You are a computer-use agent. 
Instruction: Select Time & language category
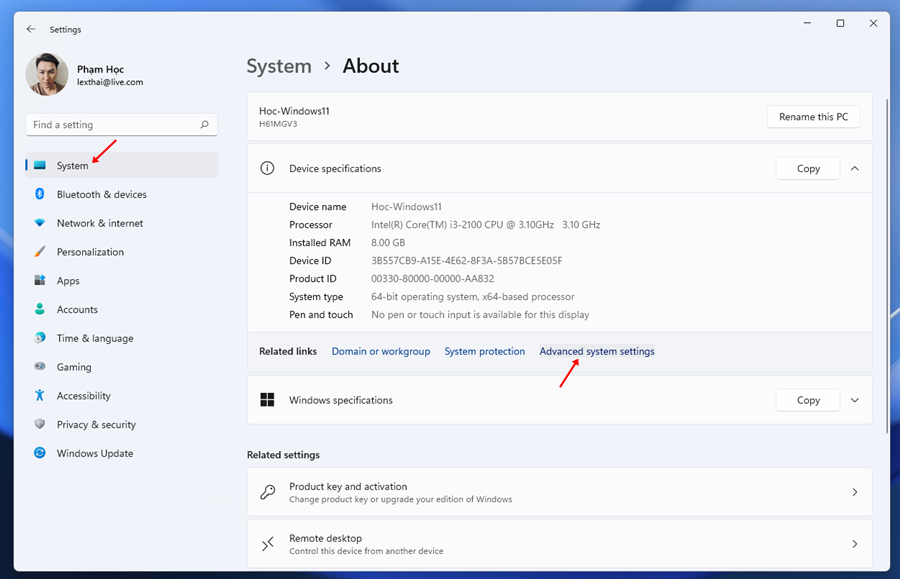121,338
